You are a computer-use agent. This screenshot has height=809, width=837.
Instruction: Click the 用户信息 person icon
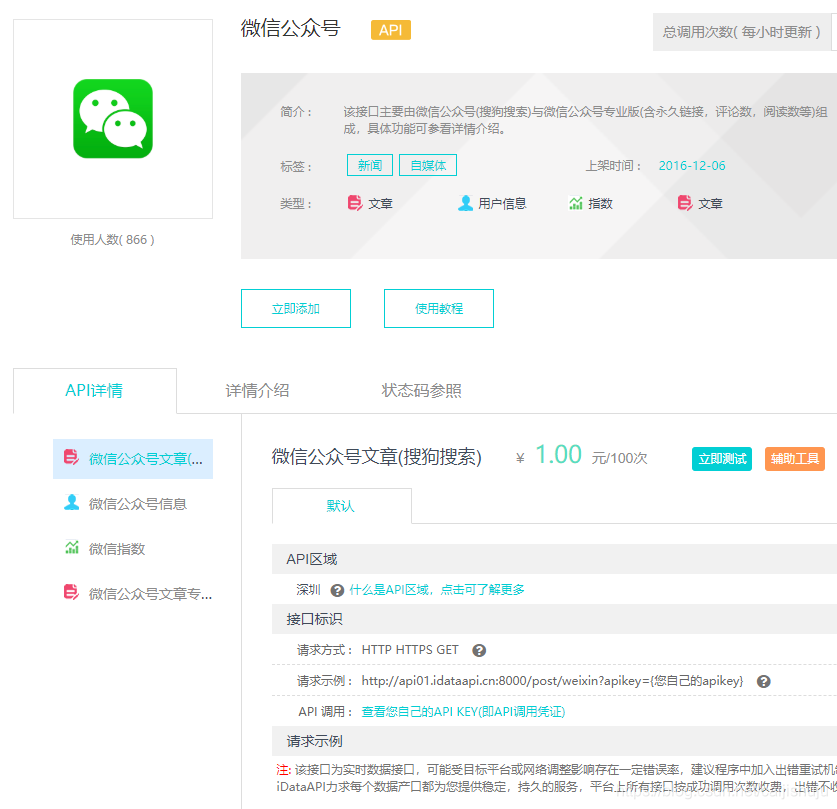tap(465, 203)
